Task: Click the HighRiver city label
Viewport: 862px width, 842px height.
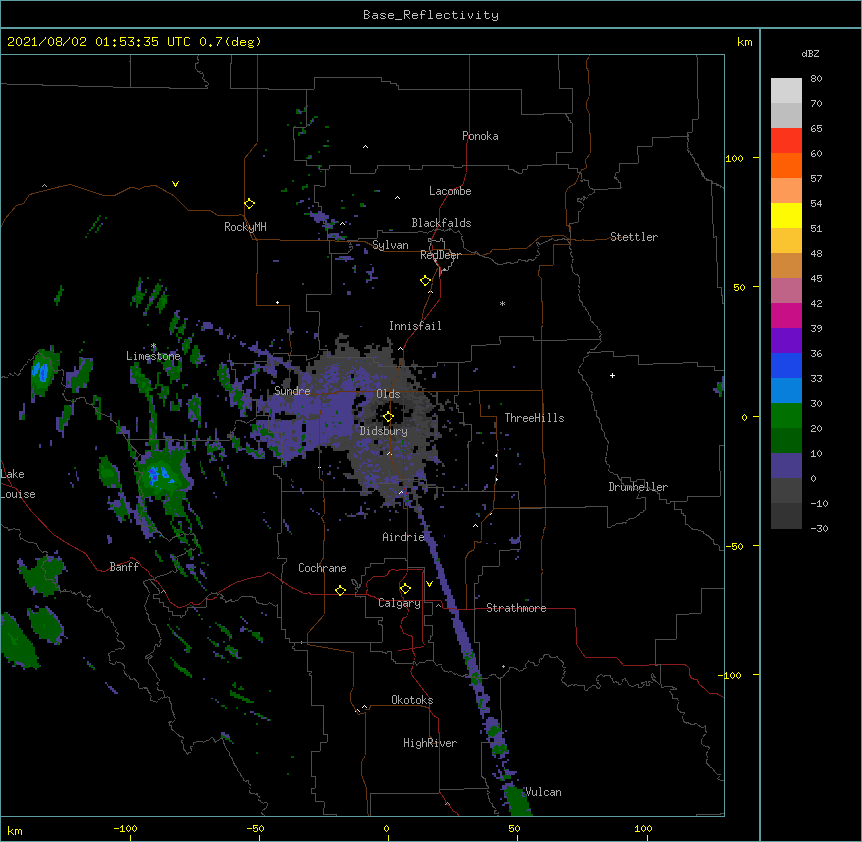Action: pos(430,743)
